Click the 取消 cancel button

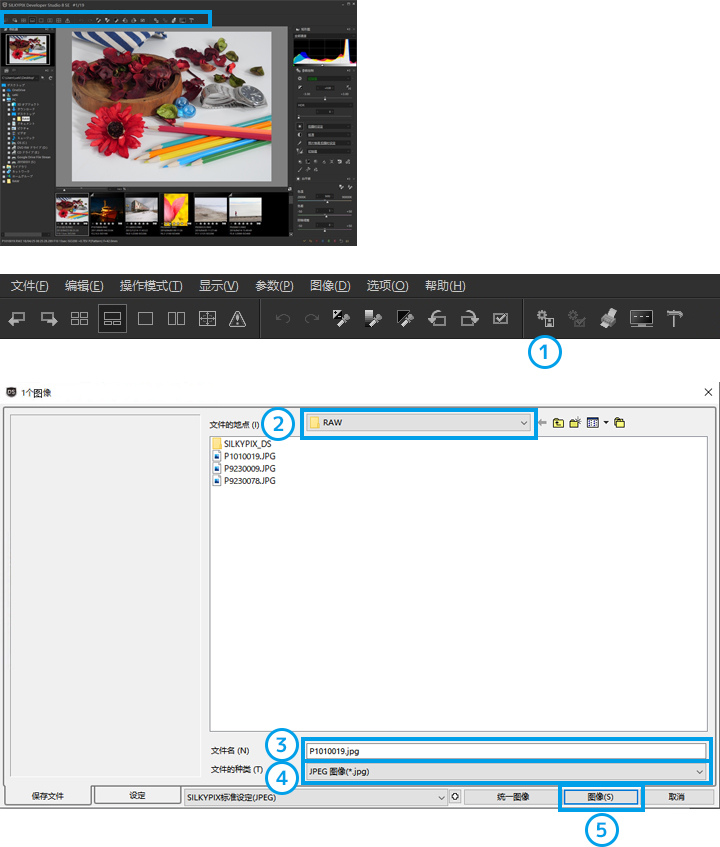(x=677, y=797)
